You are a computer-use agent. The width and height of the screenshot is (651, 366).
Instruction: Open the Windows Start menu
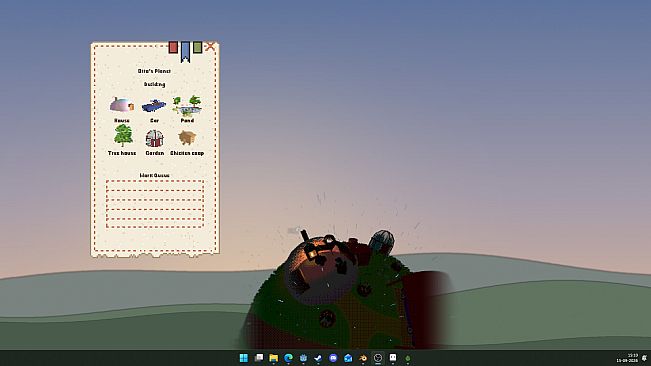[x=244, y=358]
